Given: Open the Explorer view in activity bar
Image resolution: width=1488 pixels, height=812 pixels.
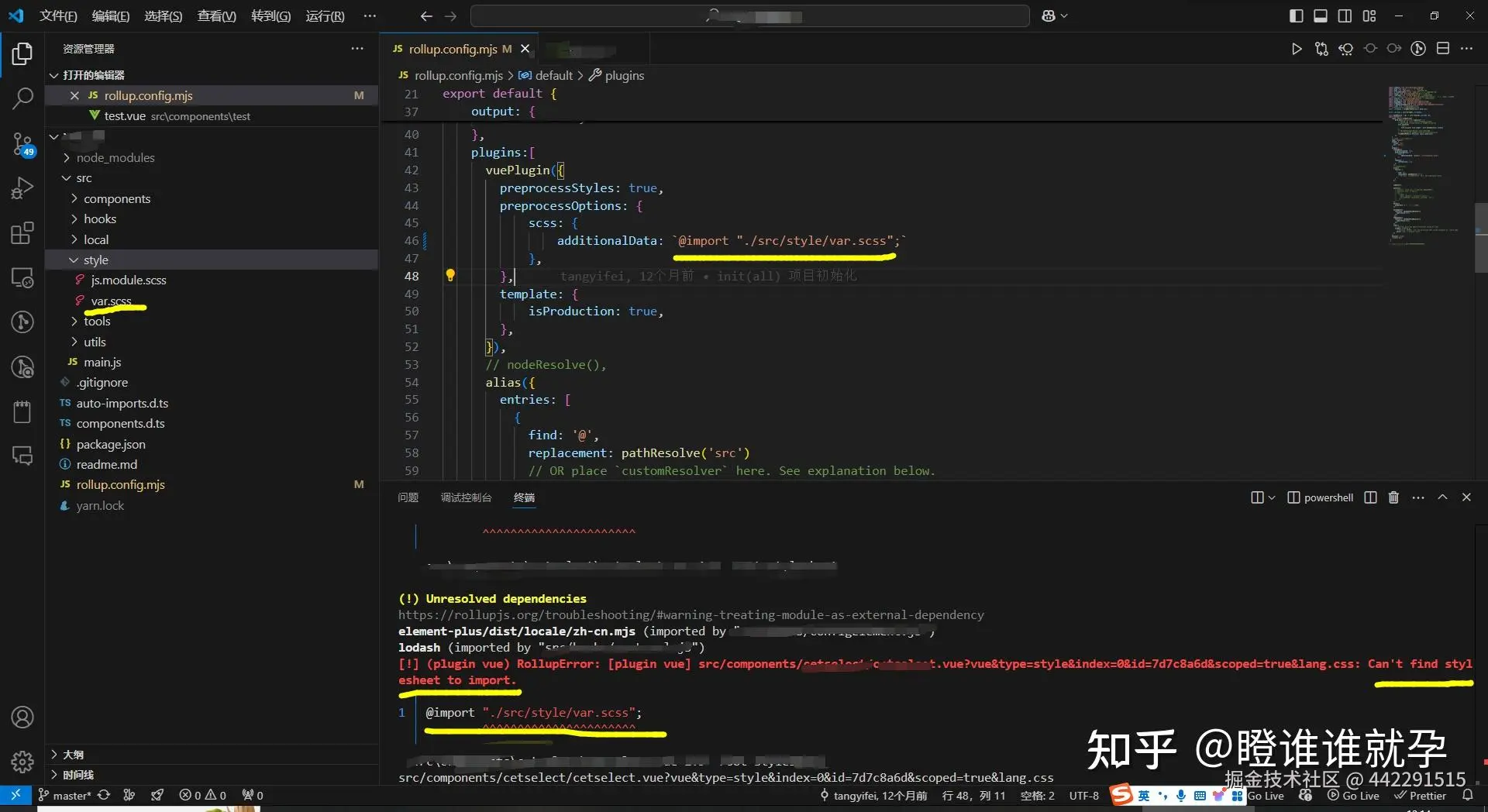Looking at the screenshot, I should point(22,53).
